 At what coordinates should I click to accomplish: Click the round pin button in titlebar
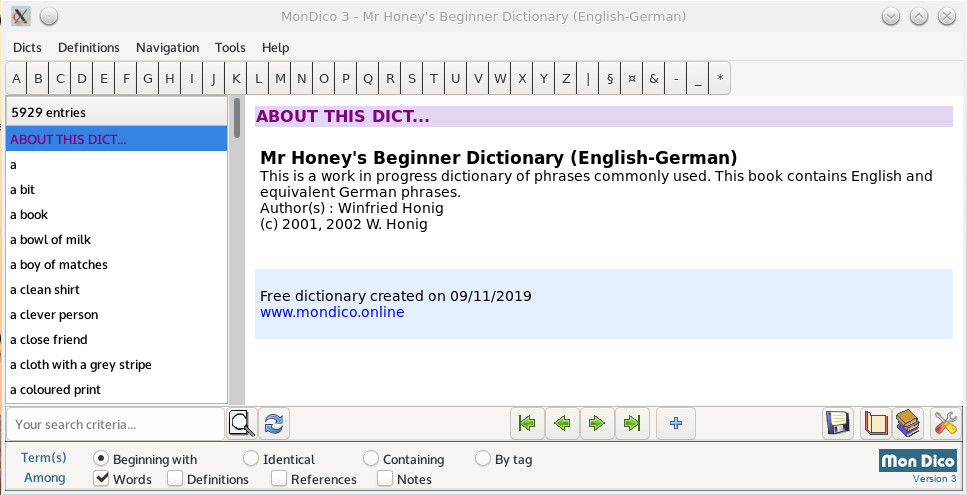coord(49,17)
